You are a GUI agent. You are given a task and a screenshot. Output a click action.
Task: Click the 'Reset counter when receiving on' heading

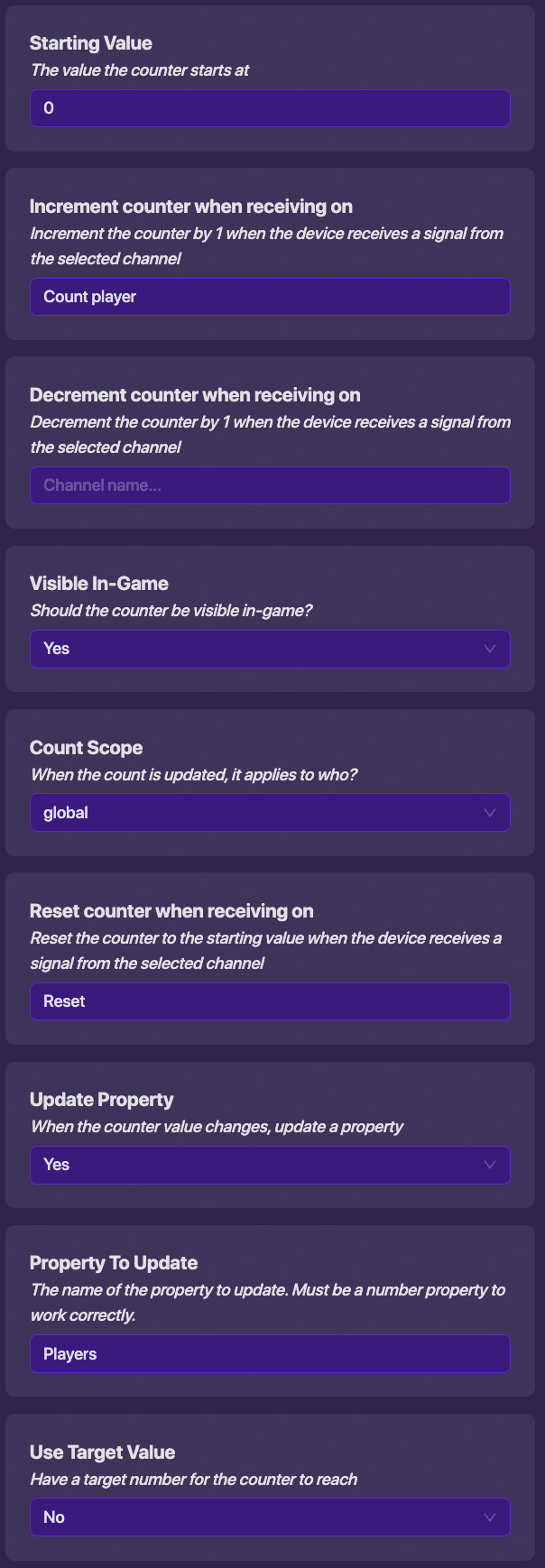coord(171,911)
